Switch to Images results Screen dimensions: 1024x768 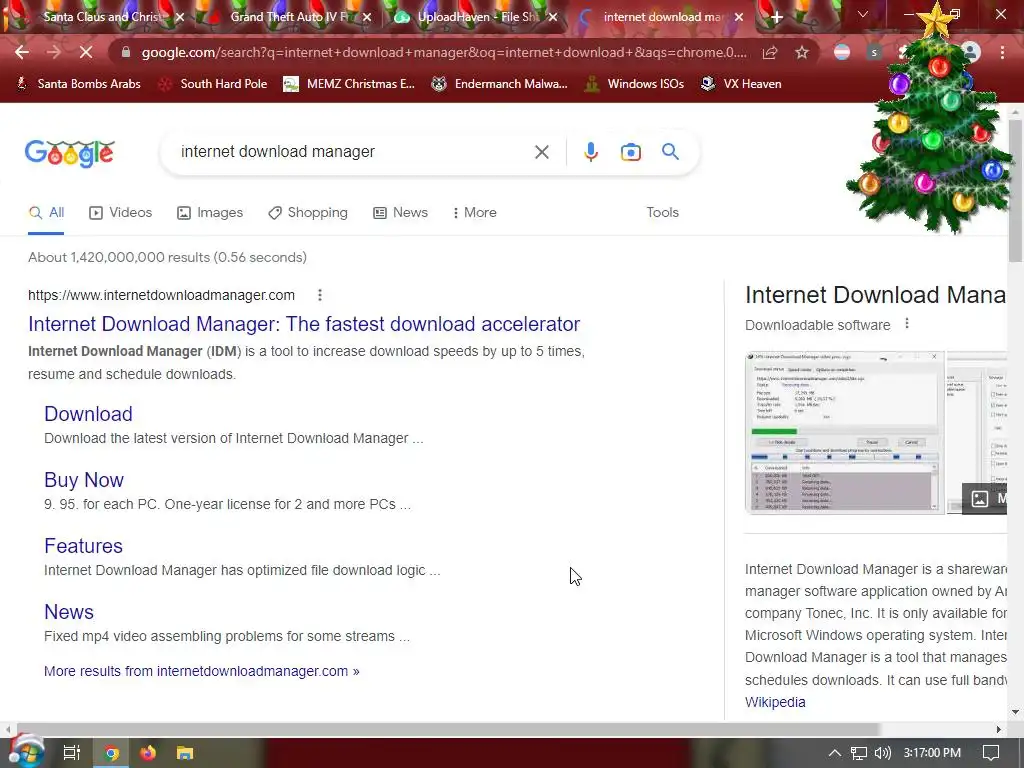click(210, 213)
